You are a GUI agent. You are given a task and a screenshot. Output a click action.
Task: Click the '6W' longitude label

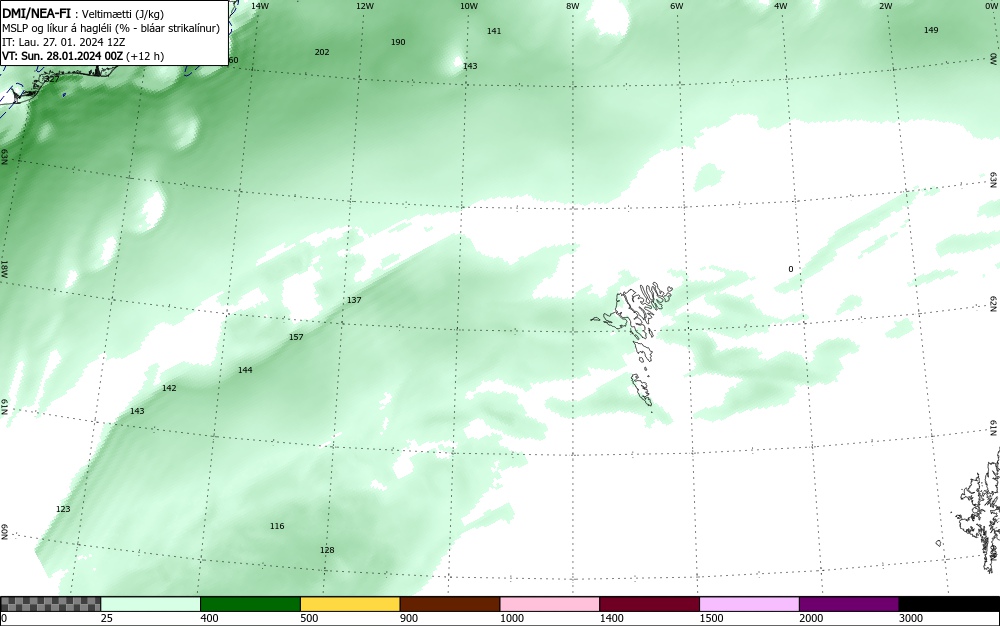click(x=677, y=6)
